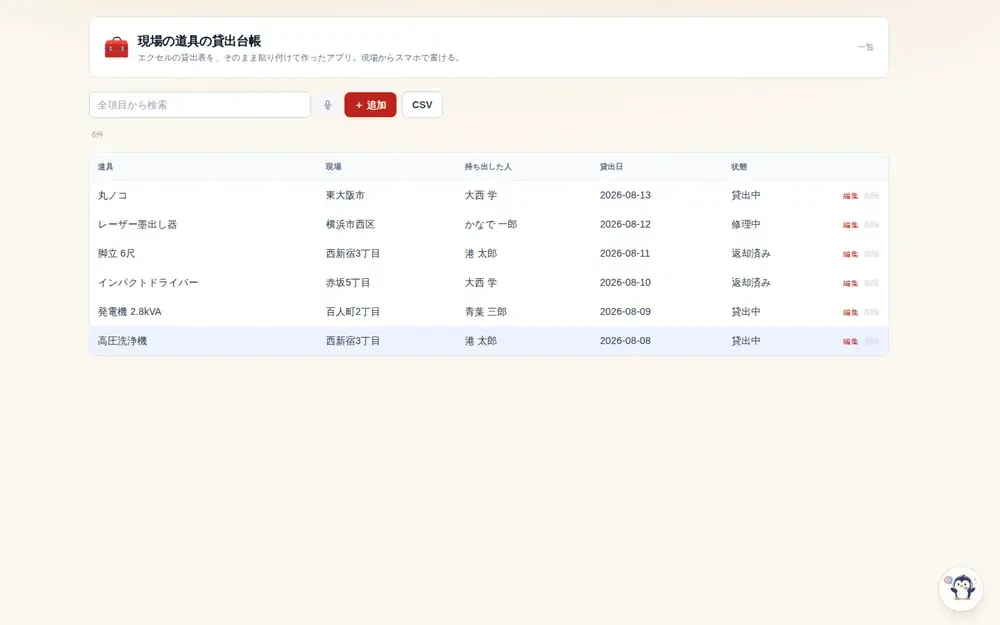Viewport: 1000px width, 625px height.
Task: Delete the インパクトドライバー row
Action: [871, 283]
